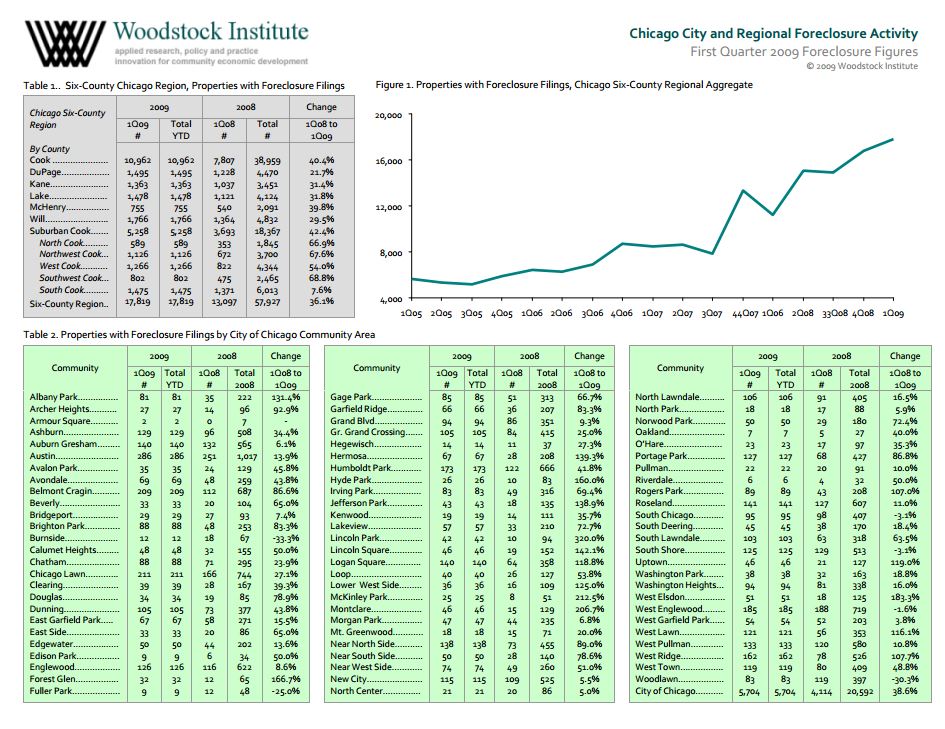Click the 1Q09 endpoint of the line chart

pos(893,139)
